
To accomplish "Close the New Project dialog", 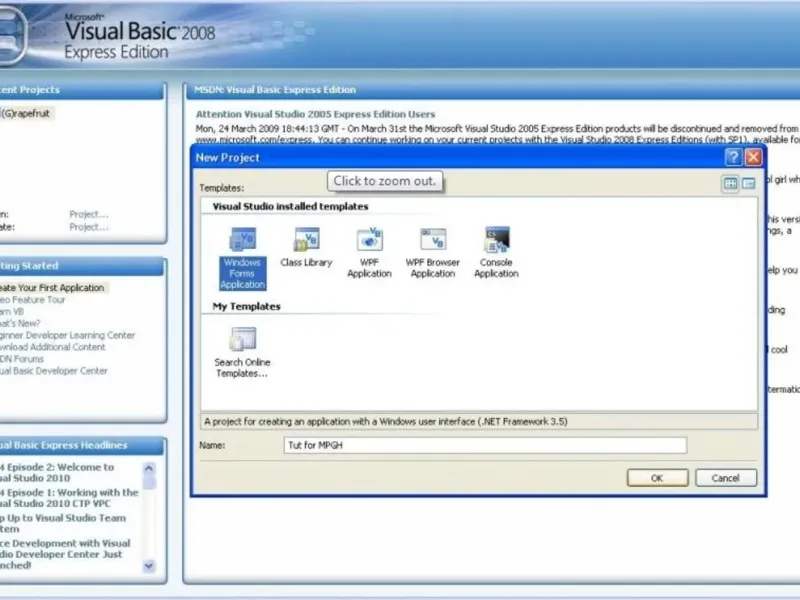I will pos(753,157).
